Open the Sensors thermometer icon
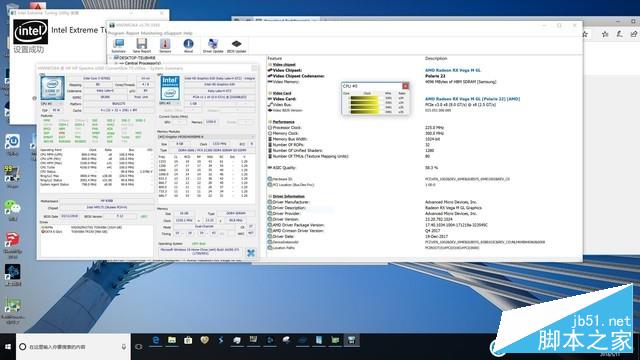 point(165,45)
